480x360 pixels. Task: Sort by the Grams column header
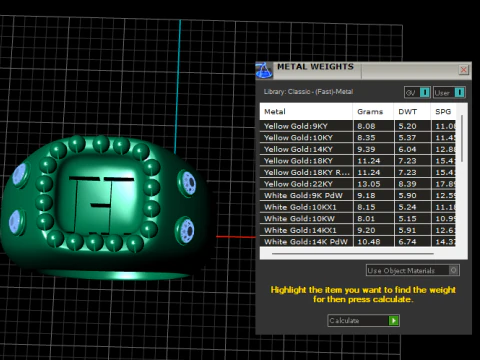tap(373, 112)
